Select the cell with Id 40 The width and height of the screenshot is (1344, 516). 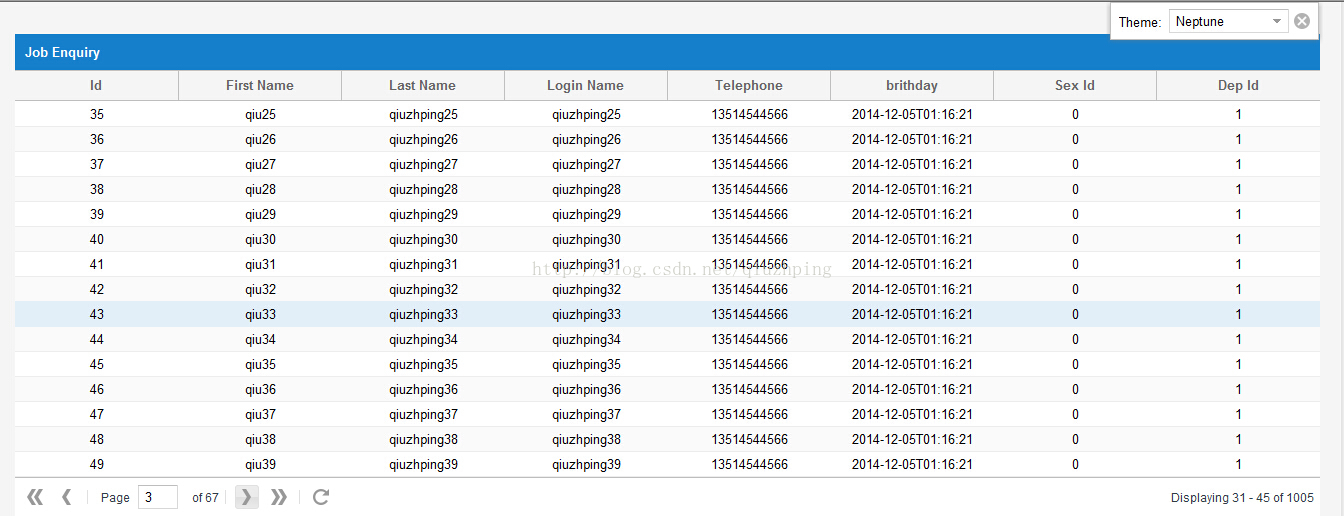coord(96,239)
